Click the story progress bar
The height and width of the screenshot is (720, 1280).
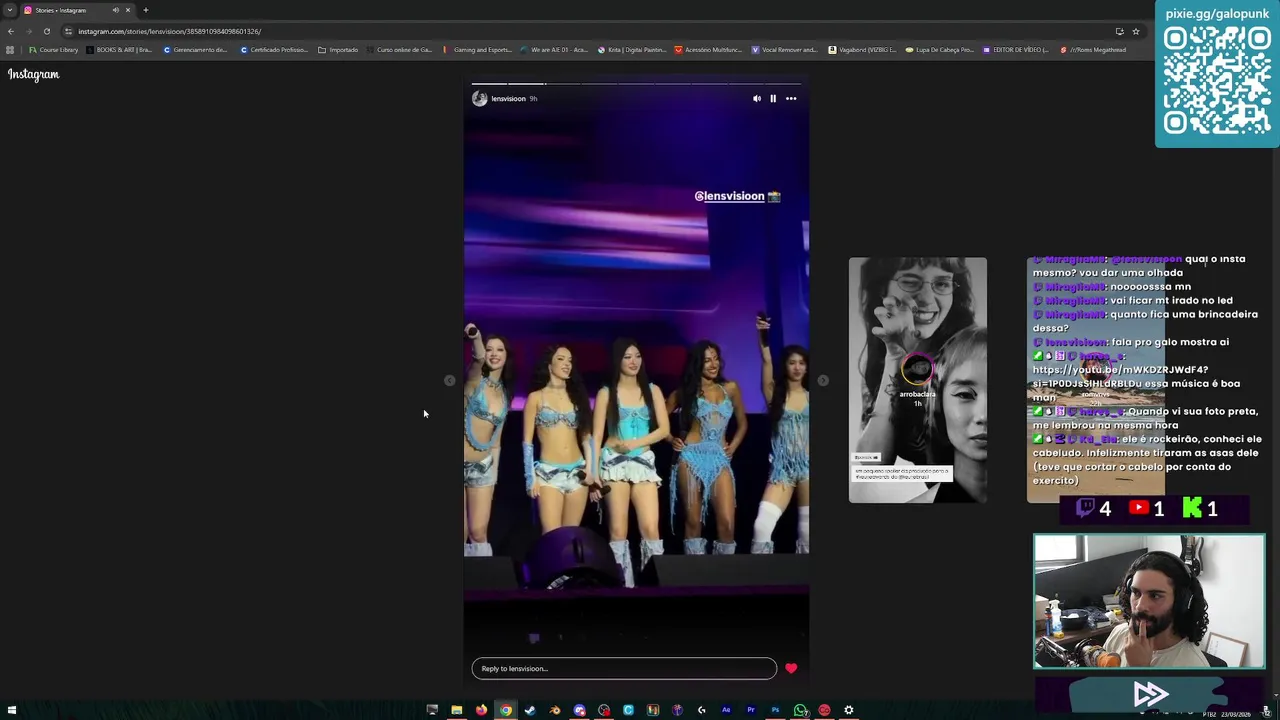636,84
